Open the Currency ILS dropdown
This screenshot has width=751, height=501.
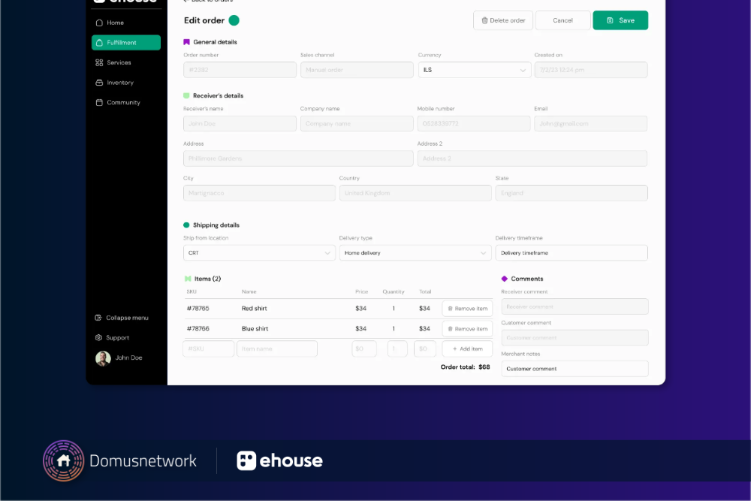point(474,70)
